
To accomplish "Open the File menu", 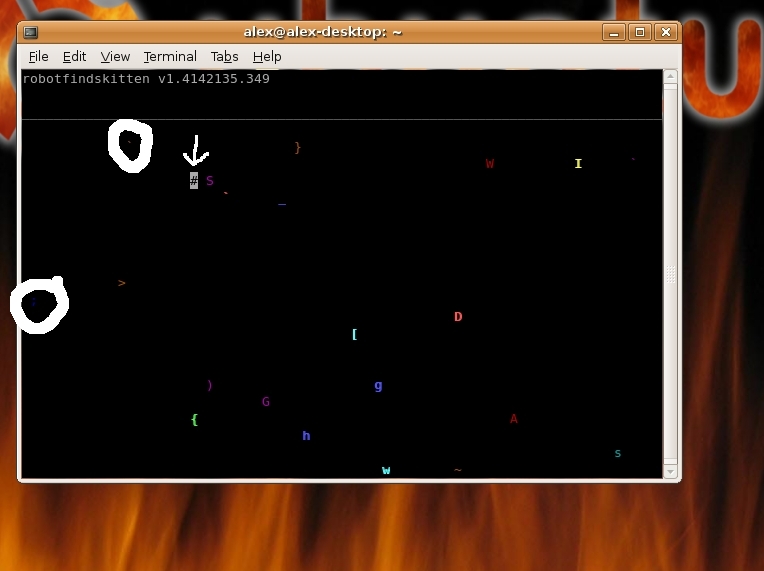I will (x=38, y=57).
